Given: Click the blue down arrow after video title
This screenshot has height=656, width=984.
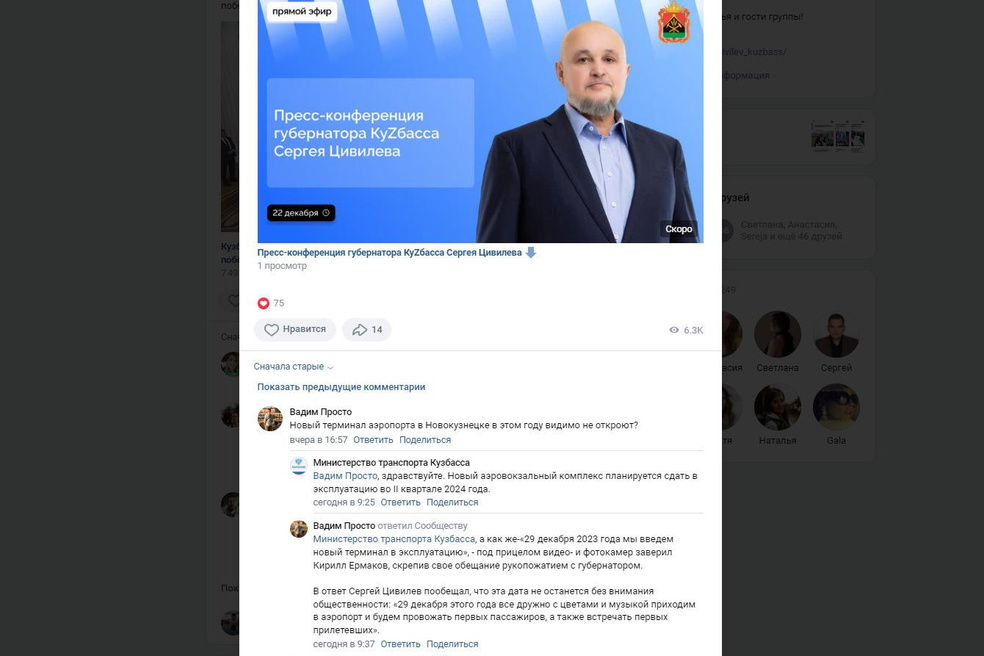Looking at the screenshot, I should click(x=530, y=252).
